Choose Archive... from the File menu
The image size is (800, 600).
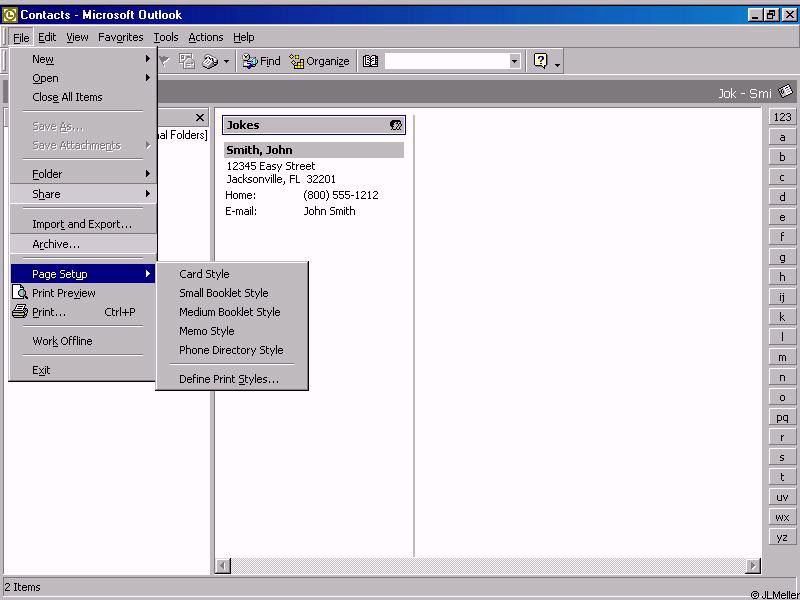[84, 244]
